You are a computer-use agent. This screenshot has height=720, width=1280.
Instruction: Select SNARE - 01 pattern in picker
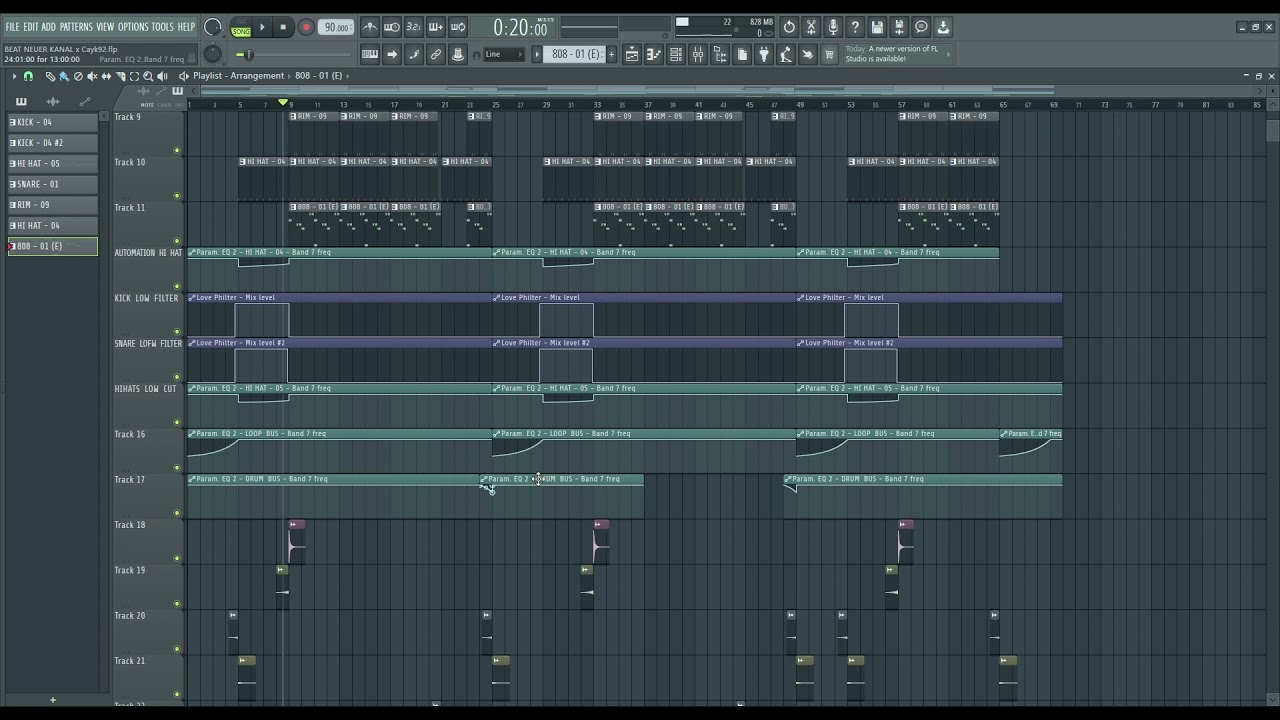click(53, 184)
